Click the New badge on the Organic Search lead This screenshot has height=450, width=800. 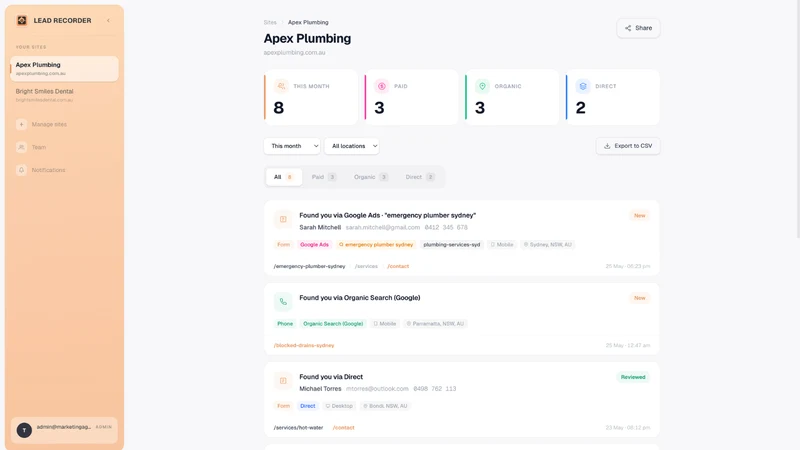click(x=640, y=298)
